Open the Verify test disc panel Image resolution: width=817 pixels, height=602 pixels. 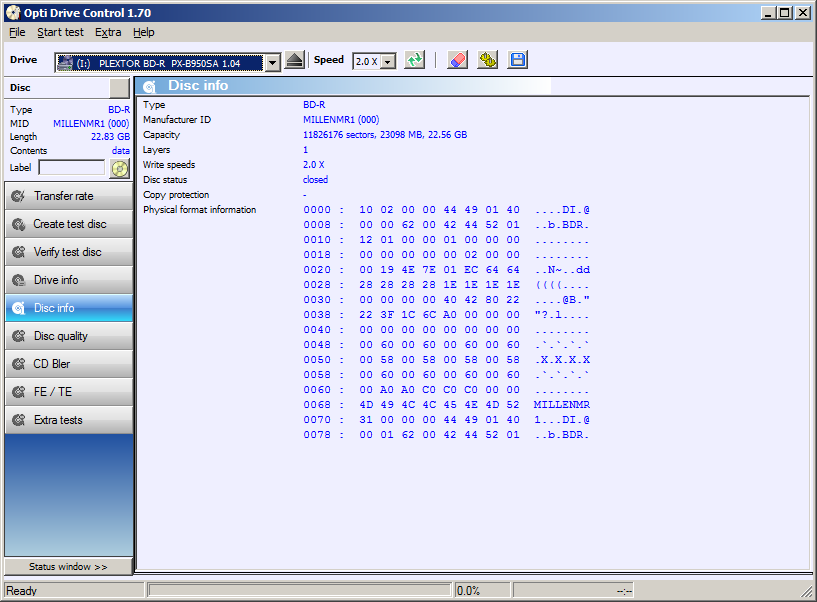coord(69,252)
